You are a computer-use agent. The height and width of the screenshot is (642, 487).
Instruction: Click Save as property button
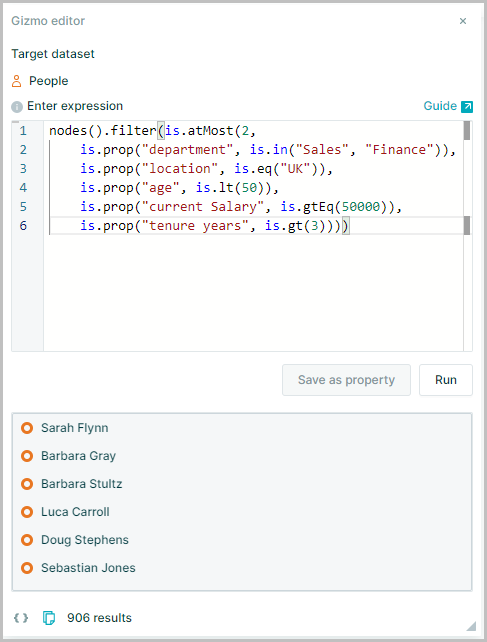pos(346,380)
